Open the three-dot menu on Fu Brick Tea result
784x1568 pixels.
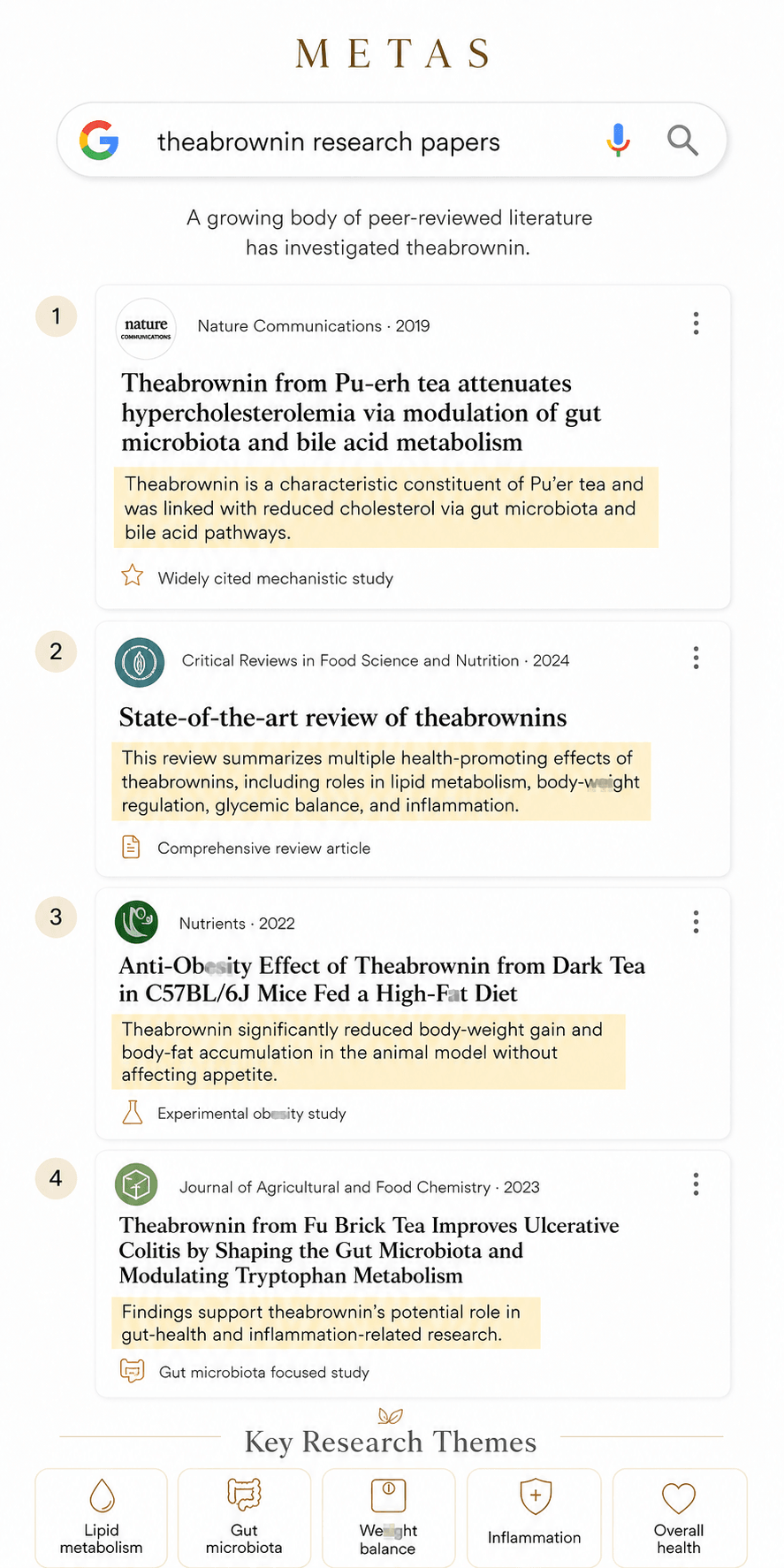click(696, 1184)
